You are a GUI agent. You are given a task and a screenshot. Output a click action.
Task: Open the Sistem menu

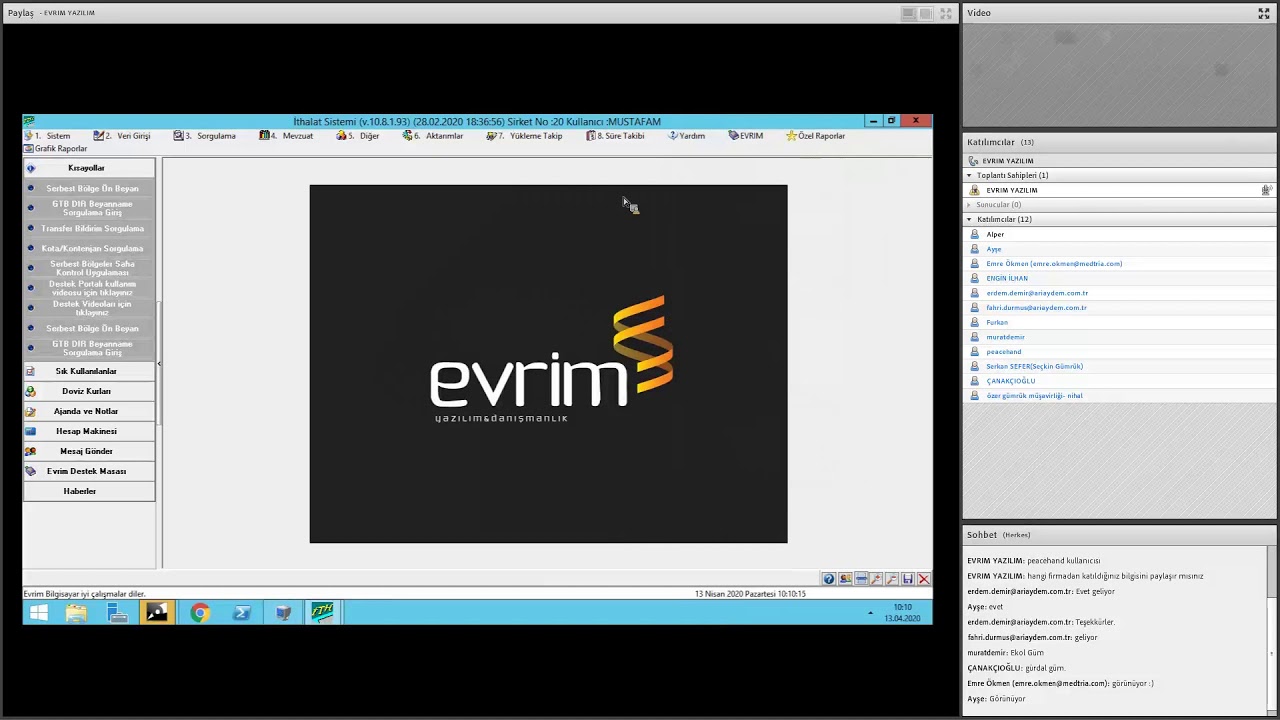point(50,136)
